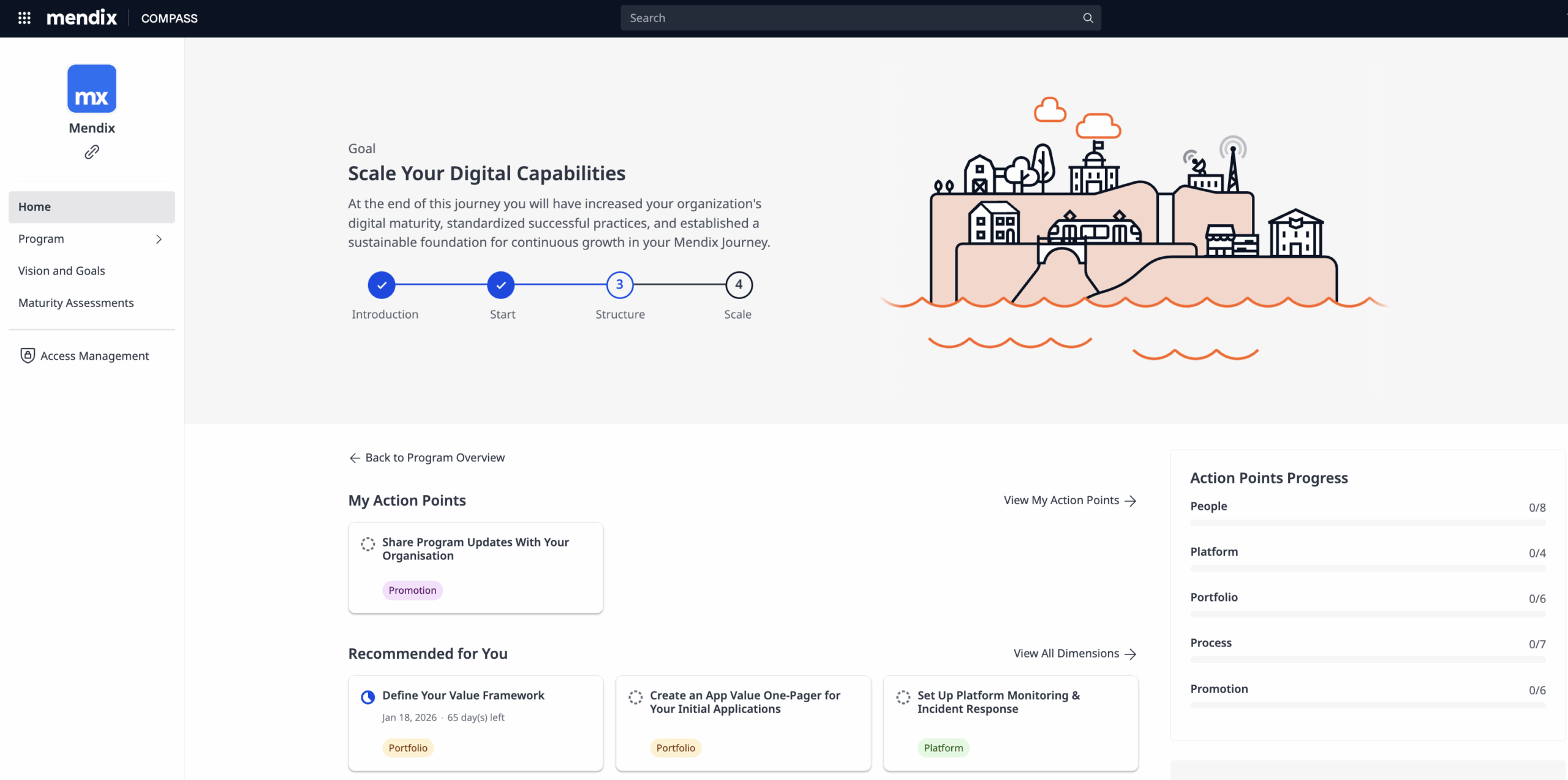Select the Structure step 3 circle
Screen dimensions: 1568x780
tap(619, 285)
